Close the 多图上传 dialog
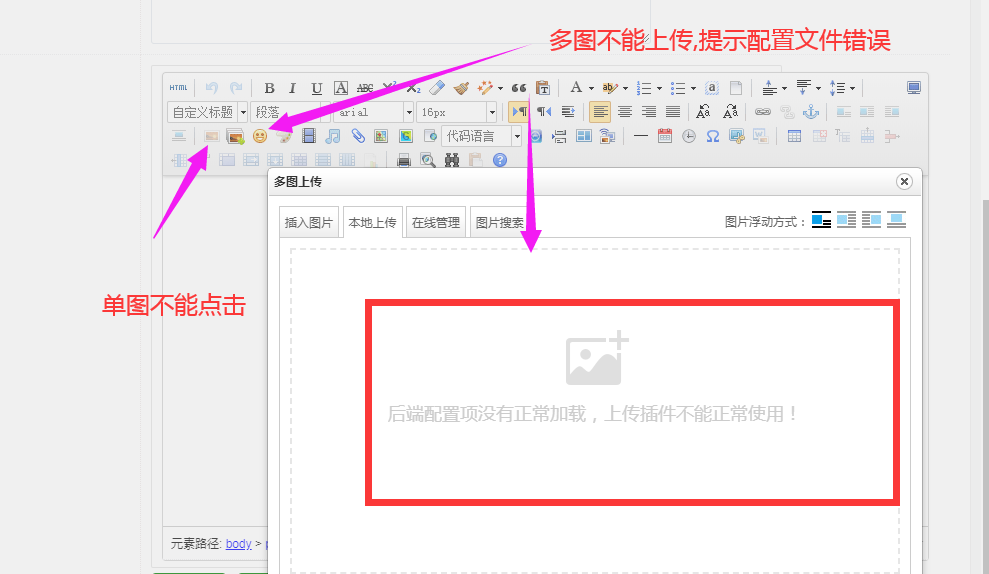The width and height of the screenshot is (989, 574). pyautogui.click(x=904, y=181)
